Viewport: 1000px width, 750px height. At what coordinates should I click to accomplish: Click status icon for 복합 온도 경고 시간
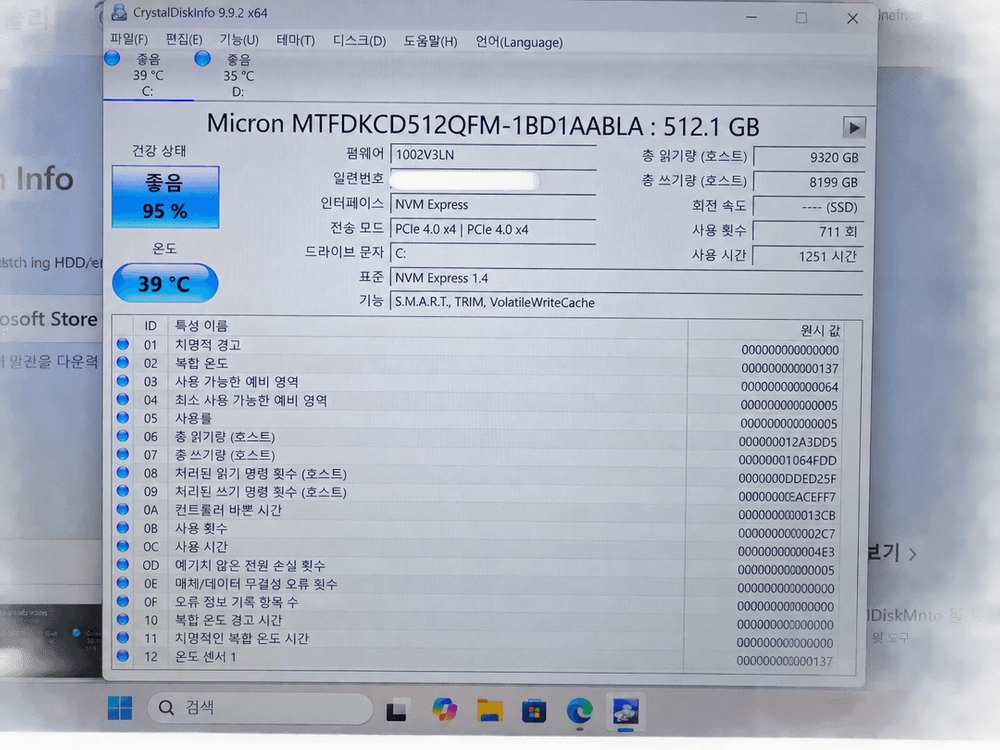point(122,619)
